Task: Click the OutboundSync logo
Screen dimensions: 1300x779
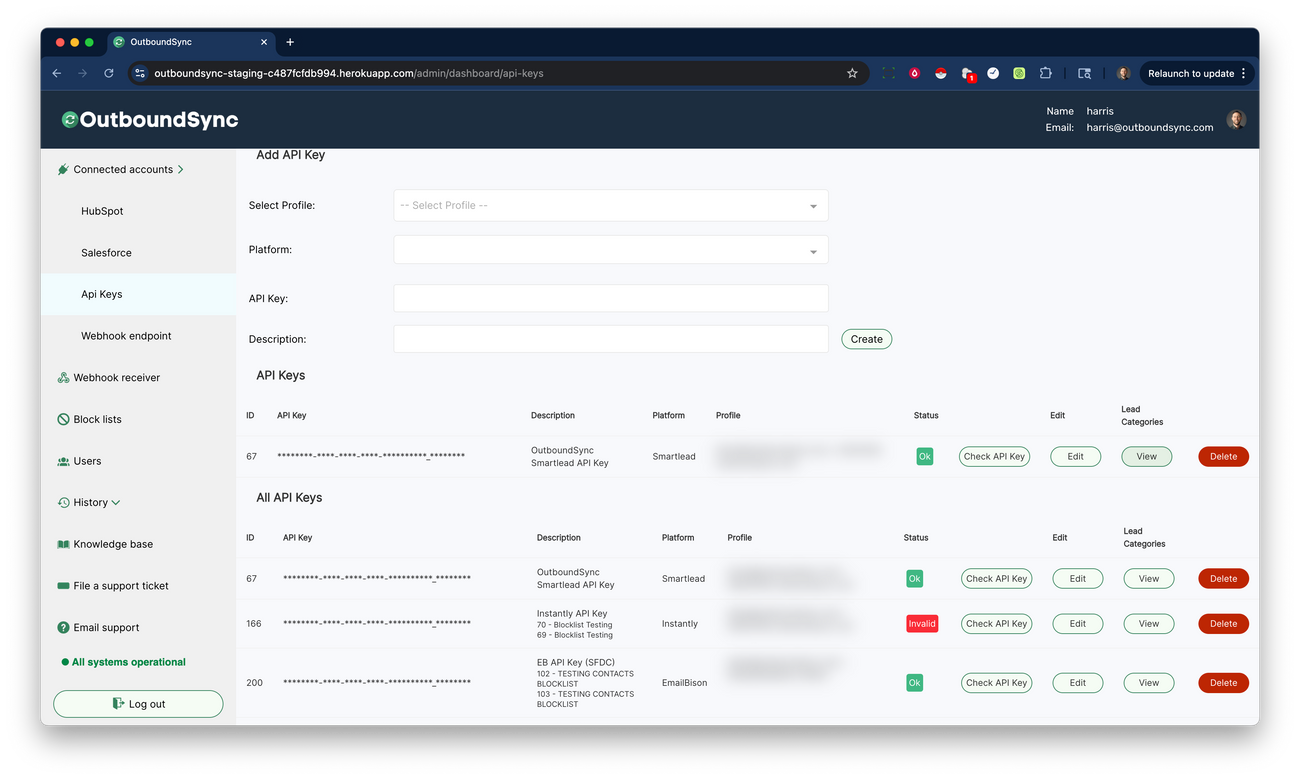Action: click(148, 119)
